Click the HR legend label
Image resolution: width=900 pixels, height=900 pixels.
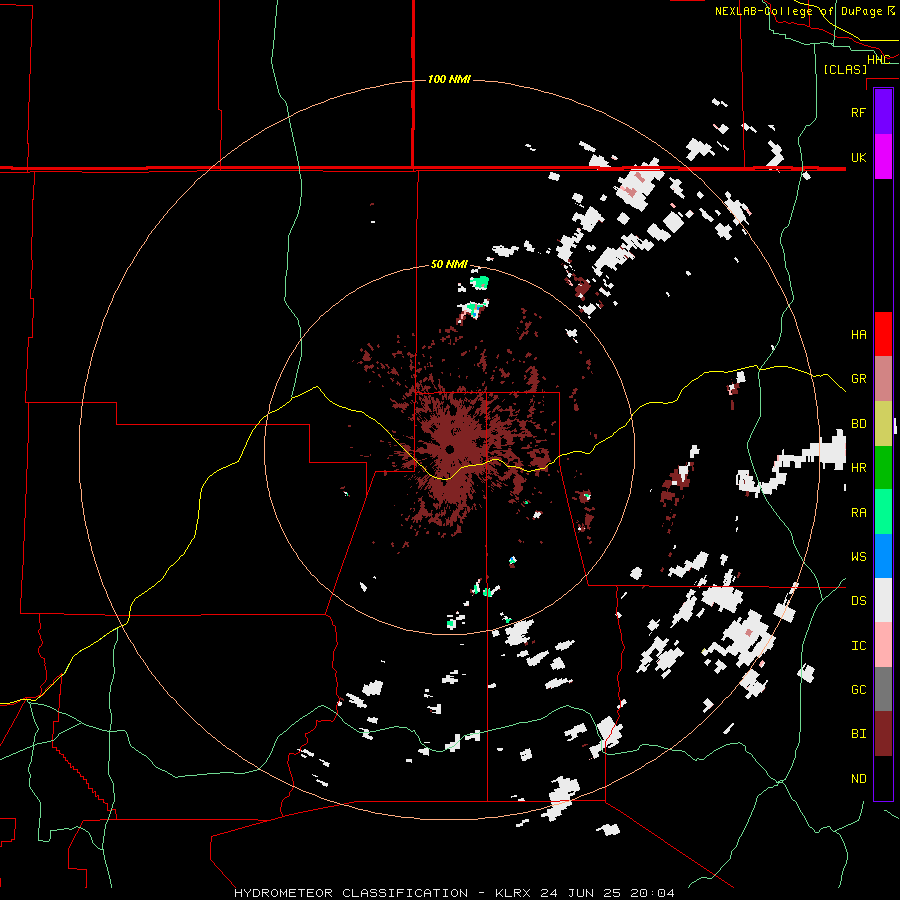pyautogui.click(x=859, y=468)
